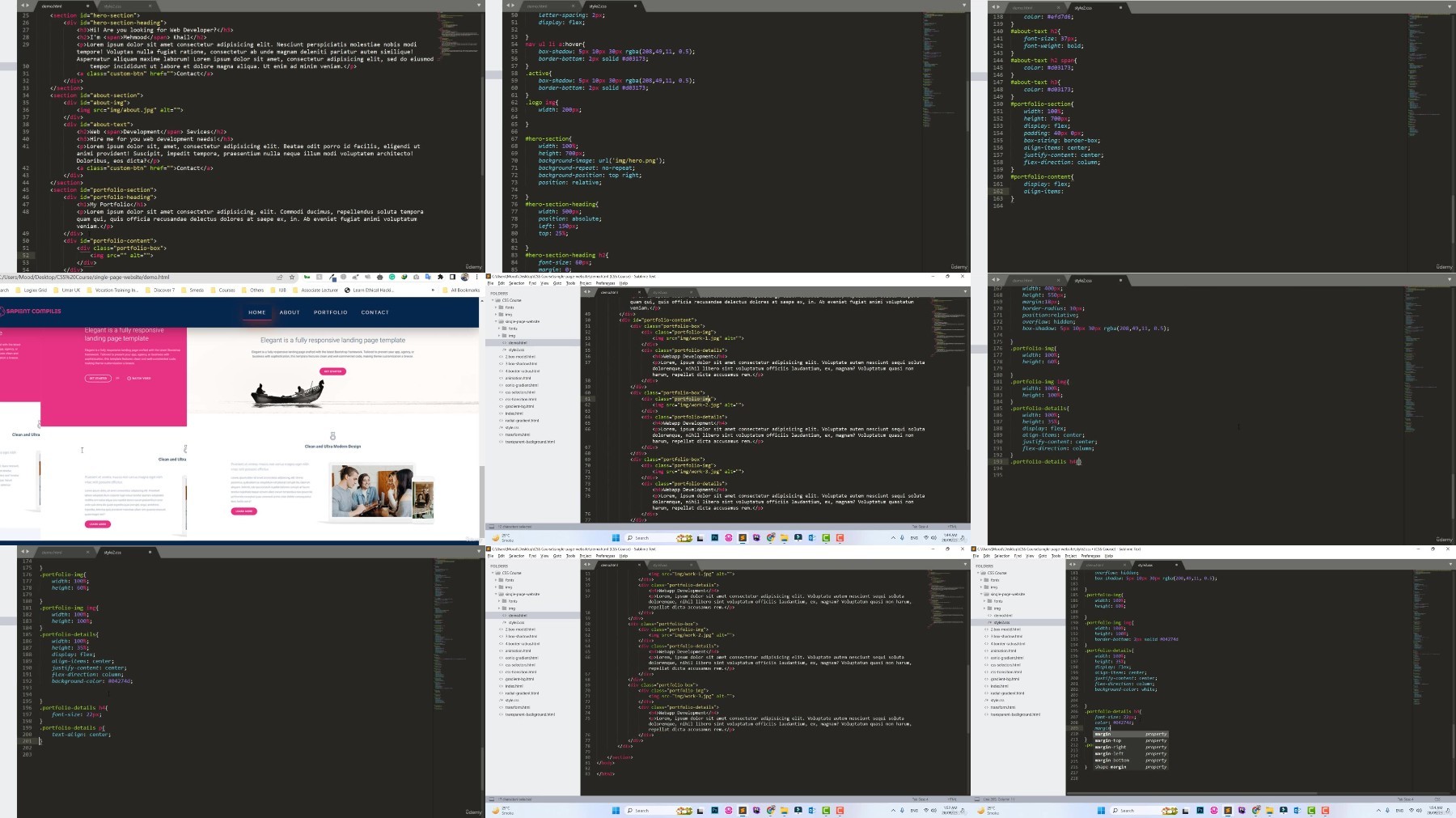The image size is (1456, 818).
Task: Collapse single-page-website folder in margin-autocomplete window sidebar
Action: point(981,594)
